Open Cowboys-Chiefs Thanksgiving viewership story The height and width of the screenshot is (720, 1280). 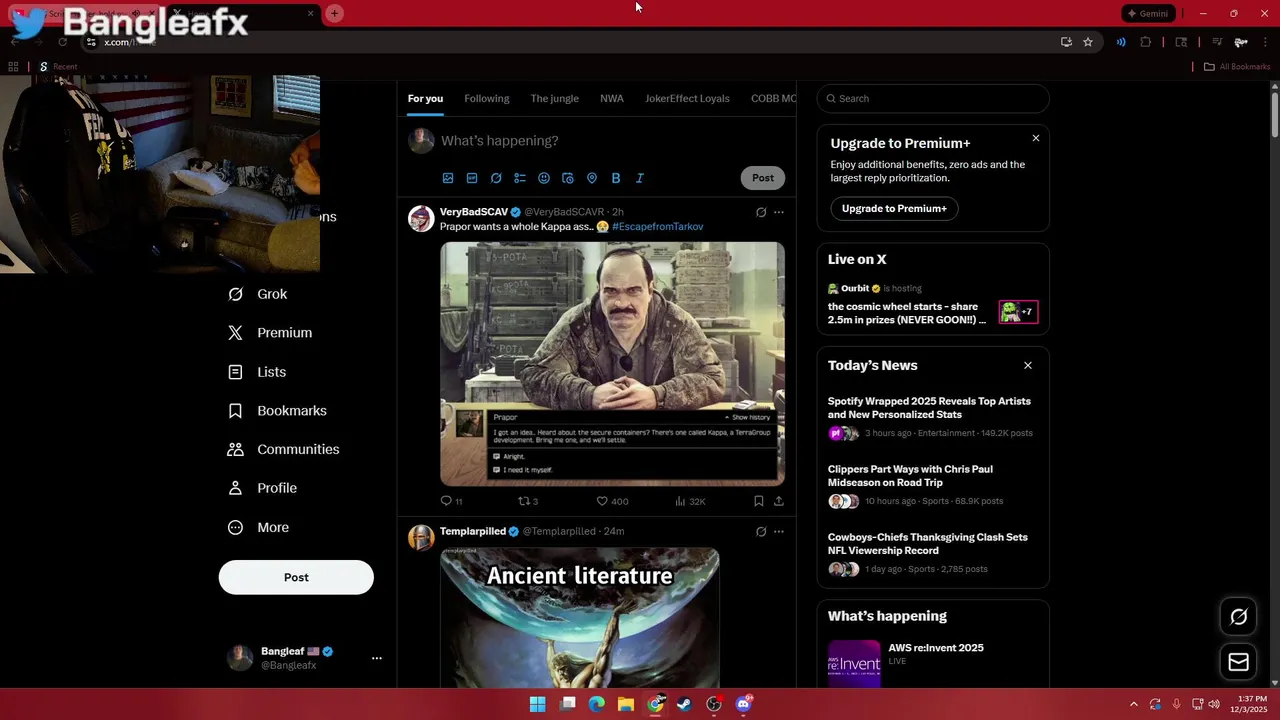(932, 554)
